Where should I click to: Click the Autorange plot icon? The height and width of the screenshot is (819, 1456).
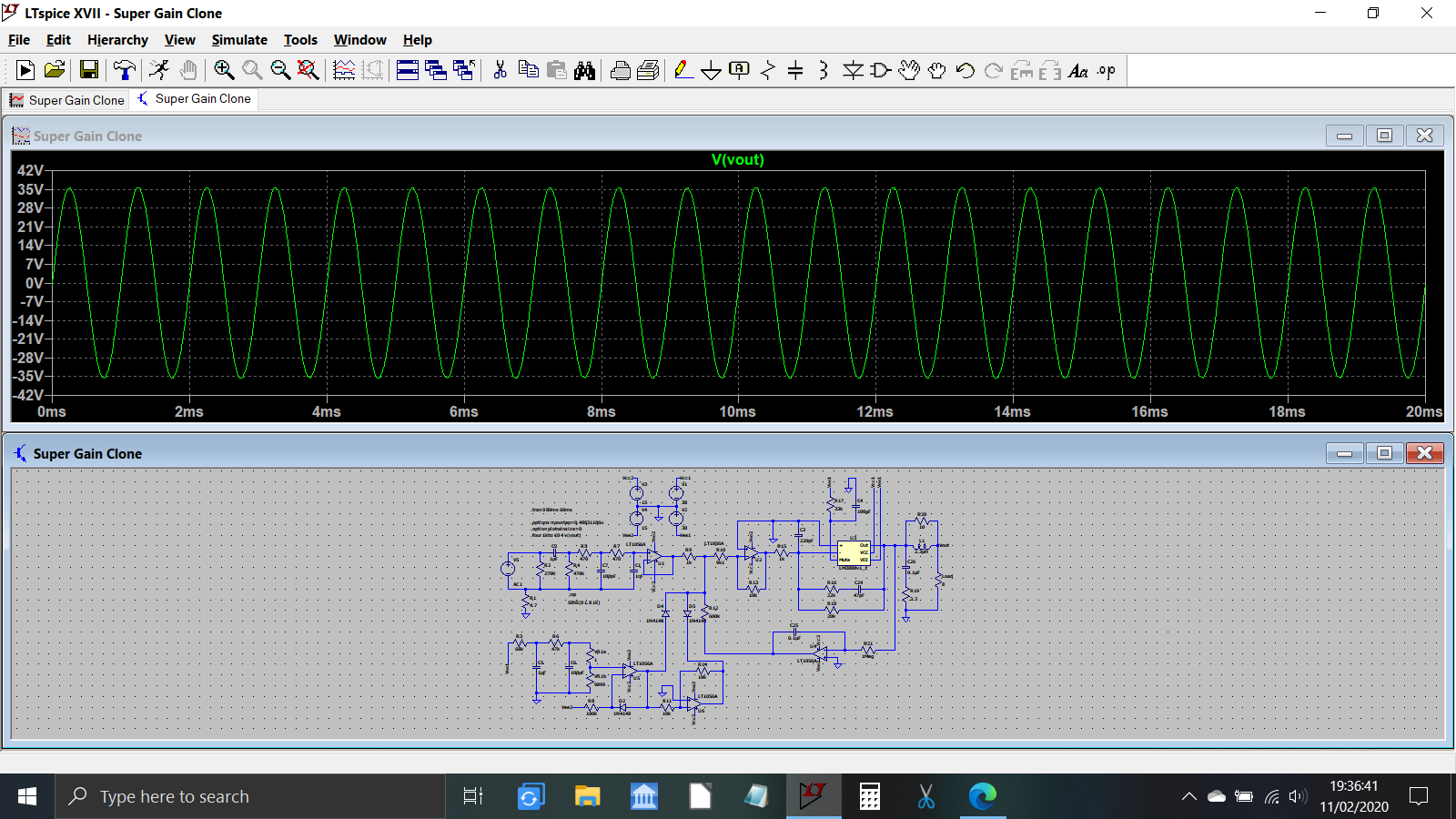344,70
